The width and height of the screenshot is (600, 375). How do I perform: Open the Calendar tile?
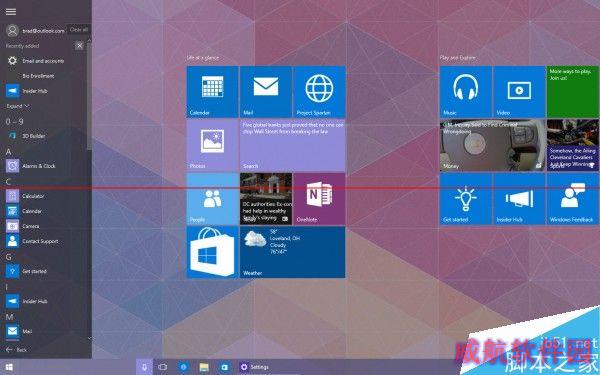(212, 91)
